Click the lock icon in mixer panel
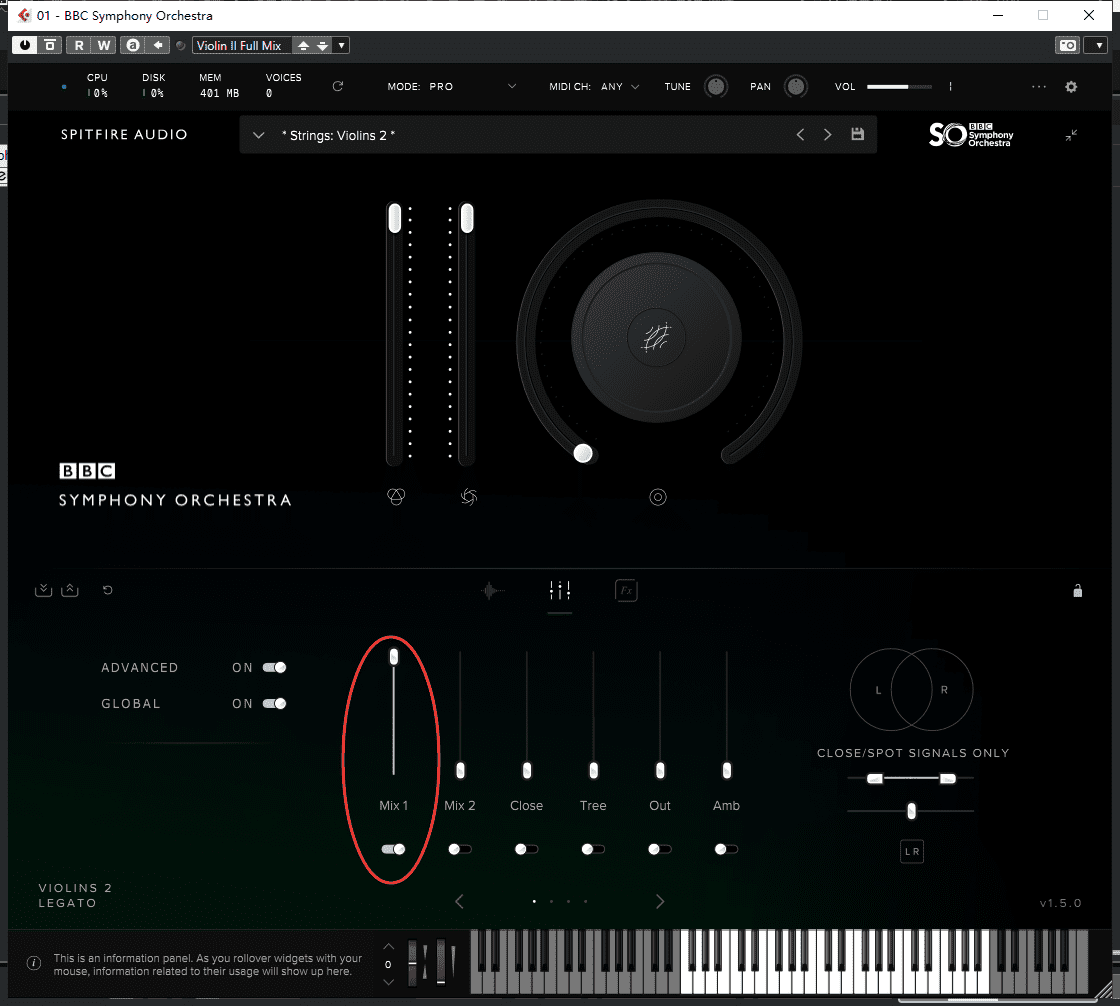 [1077, 591]
